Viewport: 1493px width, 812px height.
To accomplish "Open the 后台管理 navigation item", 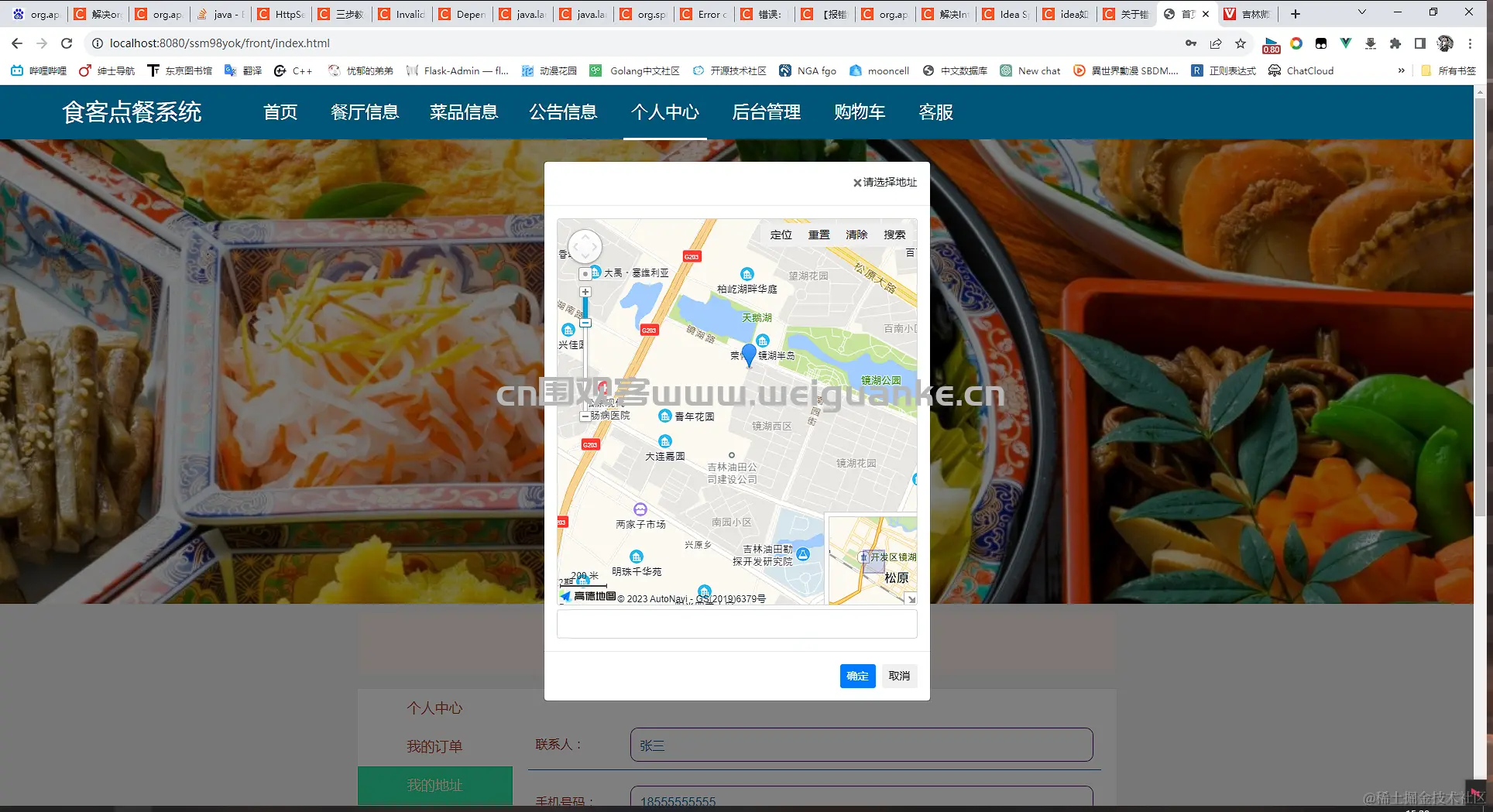I will (767, 112).
